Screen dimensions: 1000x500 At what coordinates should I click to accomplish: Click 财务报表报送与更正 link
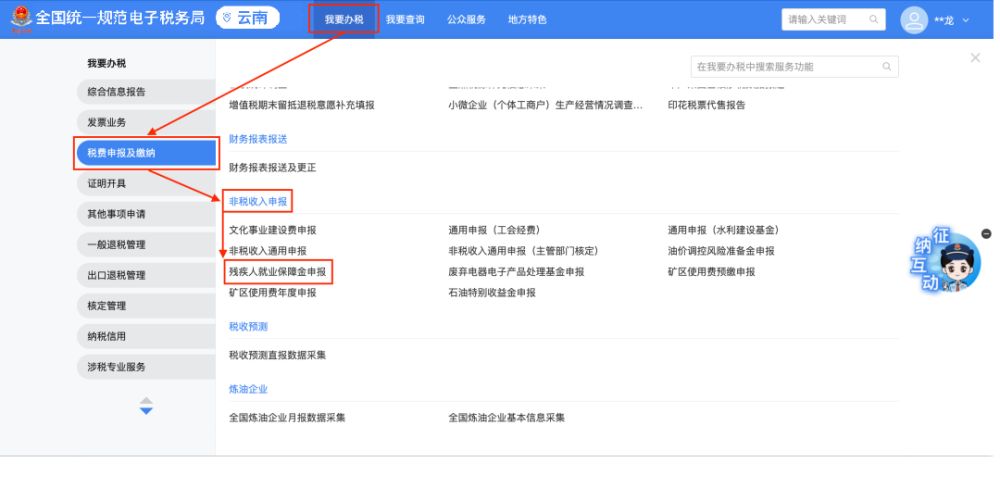click(272, 167)
